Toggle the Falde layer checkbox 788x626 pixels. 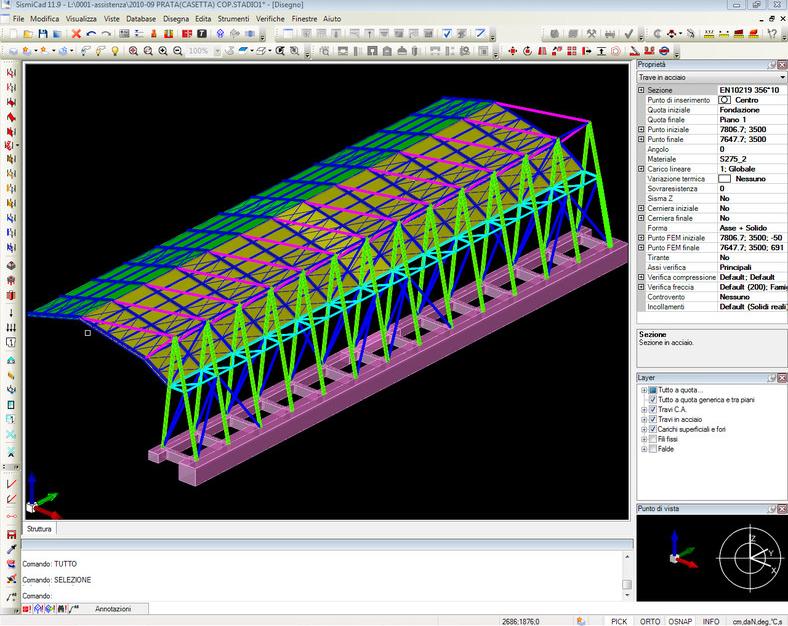(x=652, y=449)
